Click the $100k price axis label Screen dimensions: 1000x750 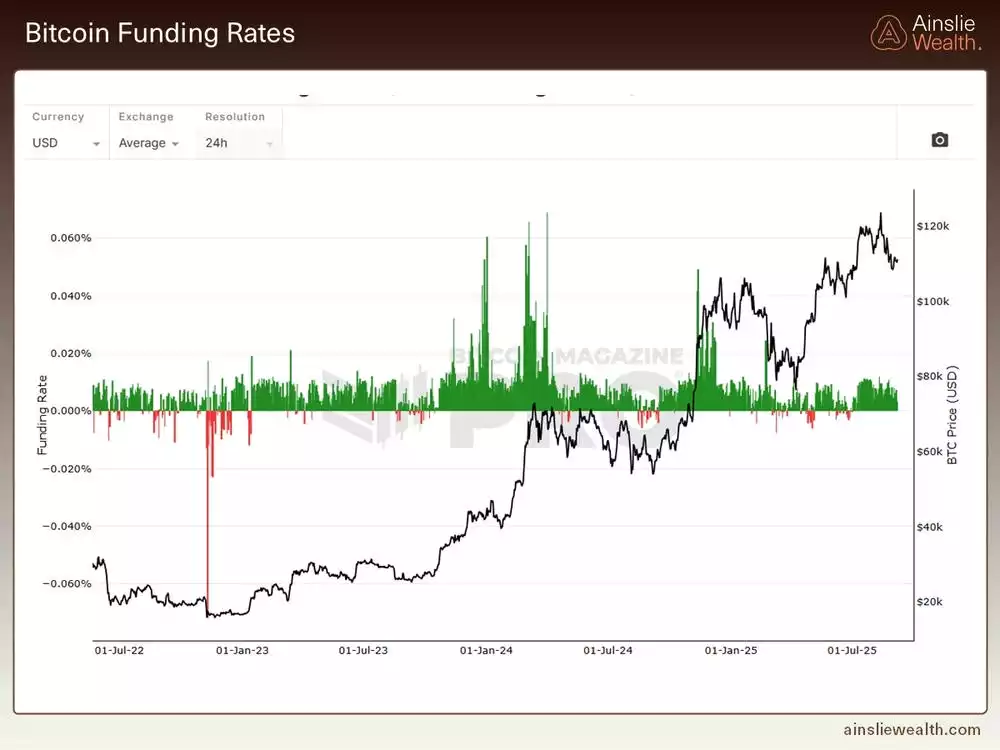click(932, 301)
